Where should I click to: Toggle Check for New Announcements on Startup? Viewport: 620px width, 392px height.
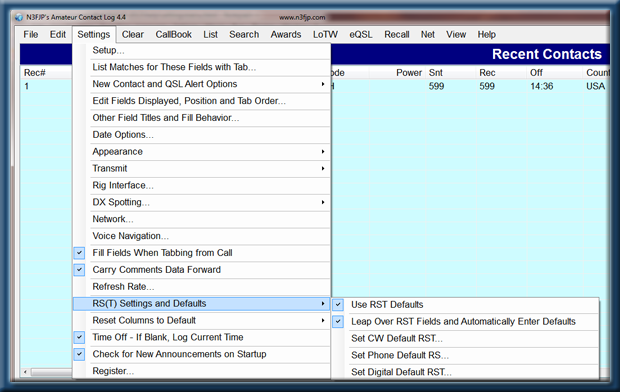click(202, 354)
